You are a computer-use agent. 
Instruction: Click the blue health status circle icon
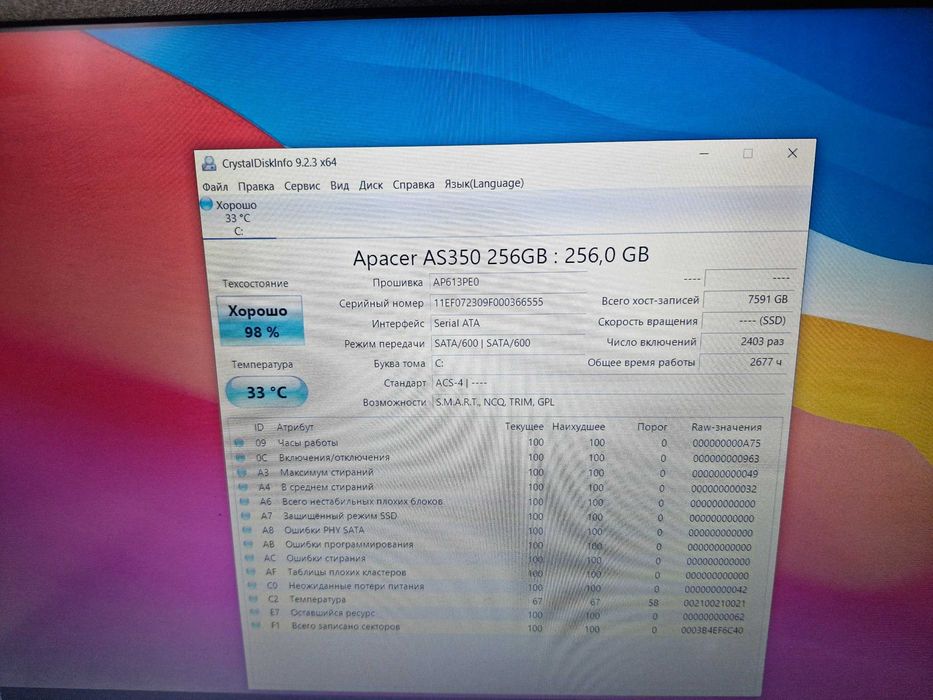(206, 205)
